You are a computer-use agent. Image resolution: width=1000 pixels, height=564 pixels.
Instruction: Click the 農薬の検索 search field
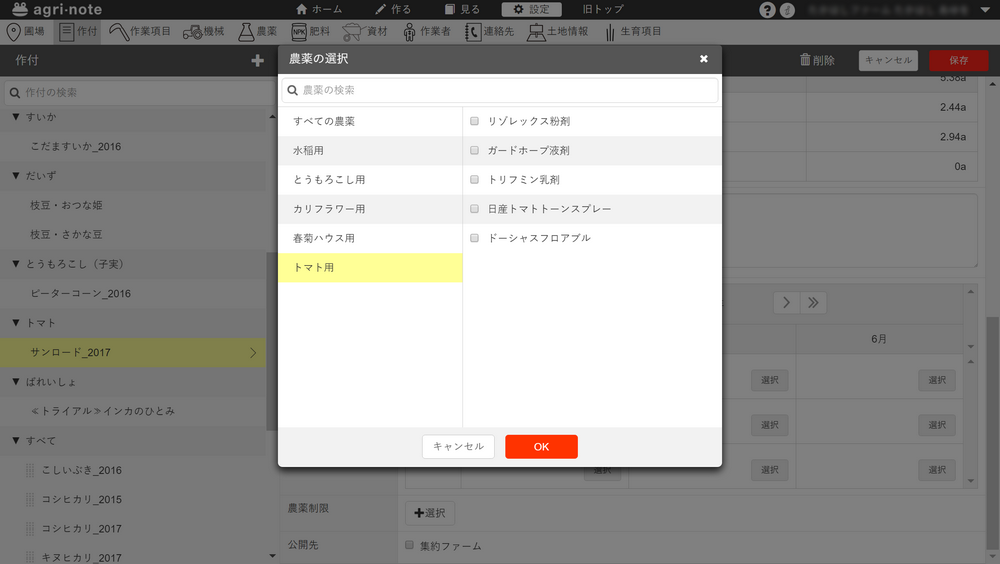pyautogui.click(x=500, y=90)
